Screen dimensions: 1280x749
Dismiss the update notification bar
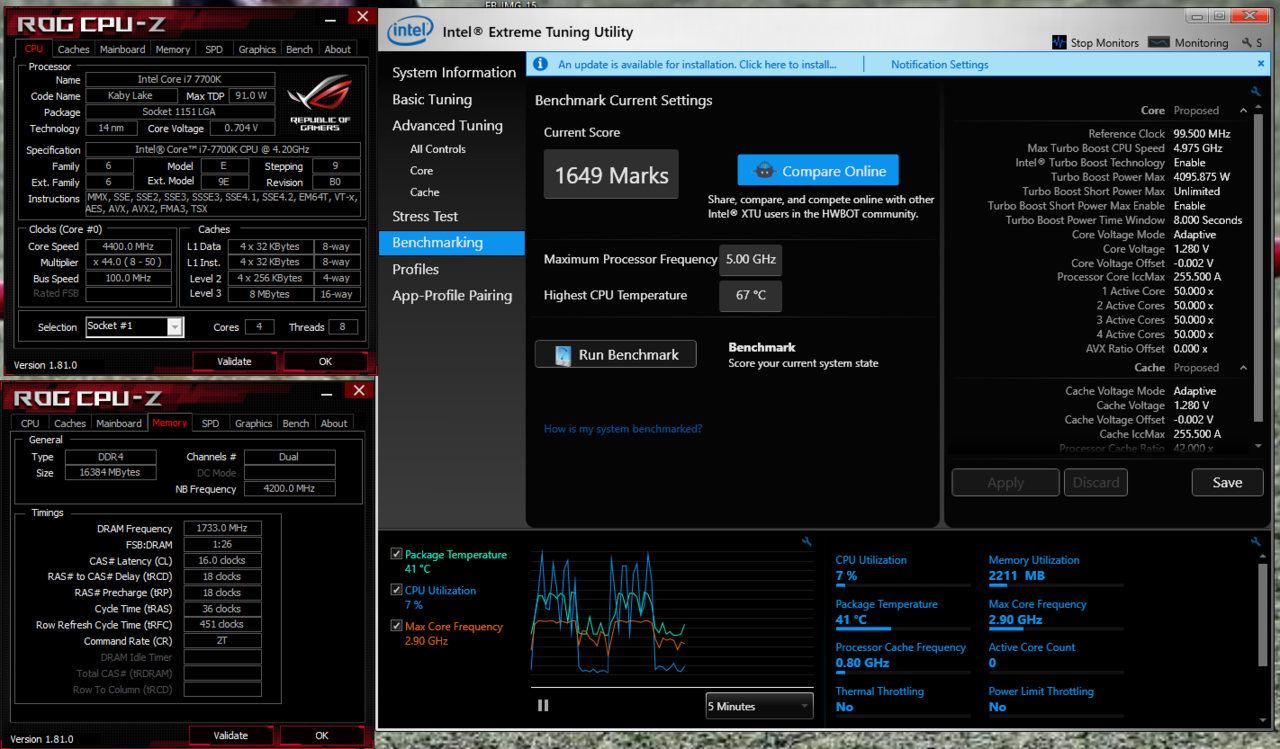pyautogui.click(x=1260, y=64)
